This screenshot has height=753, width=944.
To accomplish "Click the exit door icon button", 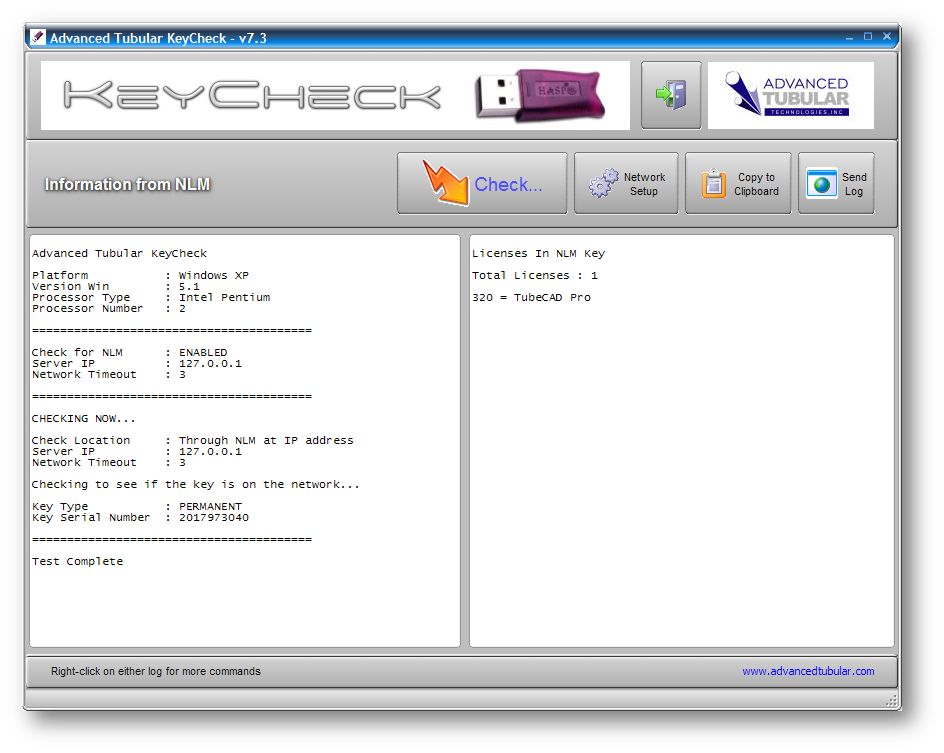I will [x=671, y=95].
